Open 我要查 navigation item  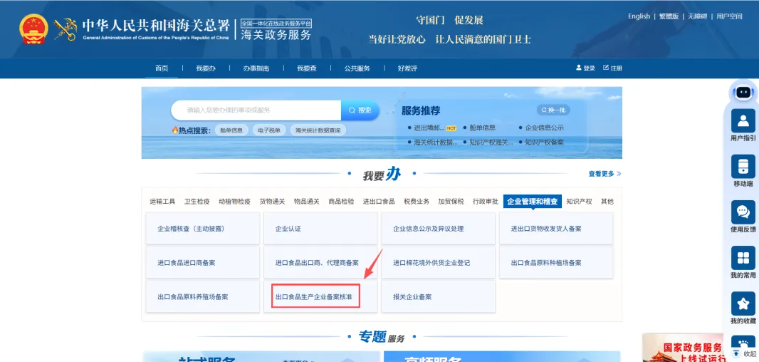(x=307, y=68)
